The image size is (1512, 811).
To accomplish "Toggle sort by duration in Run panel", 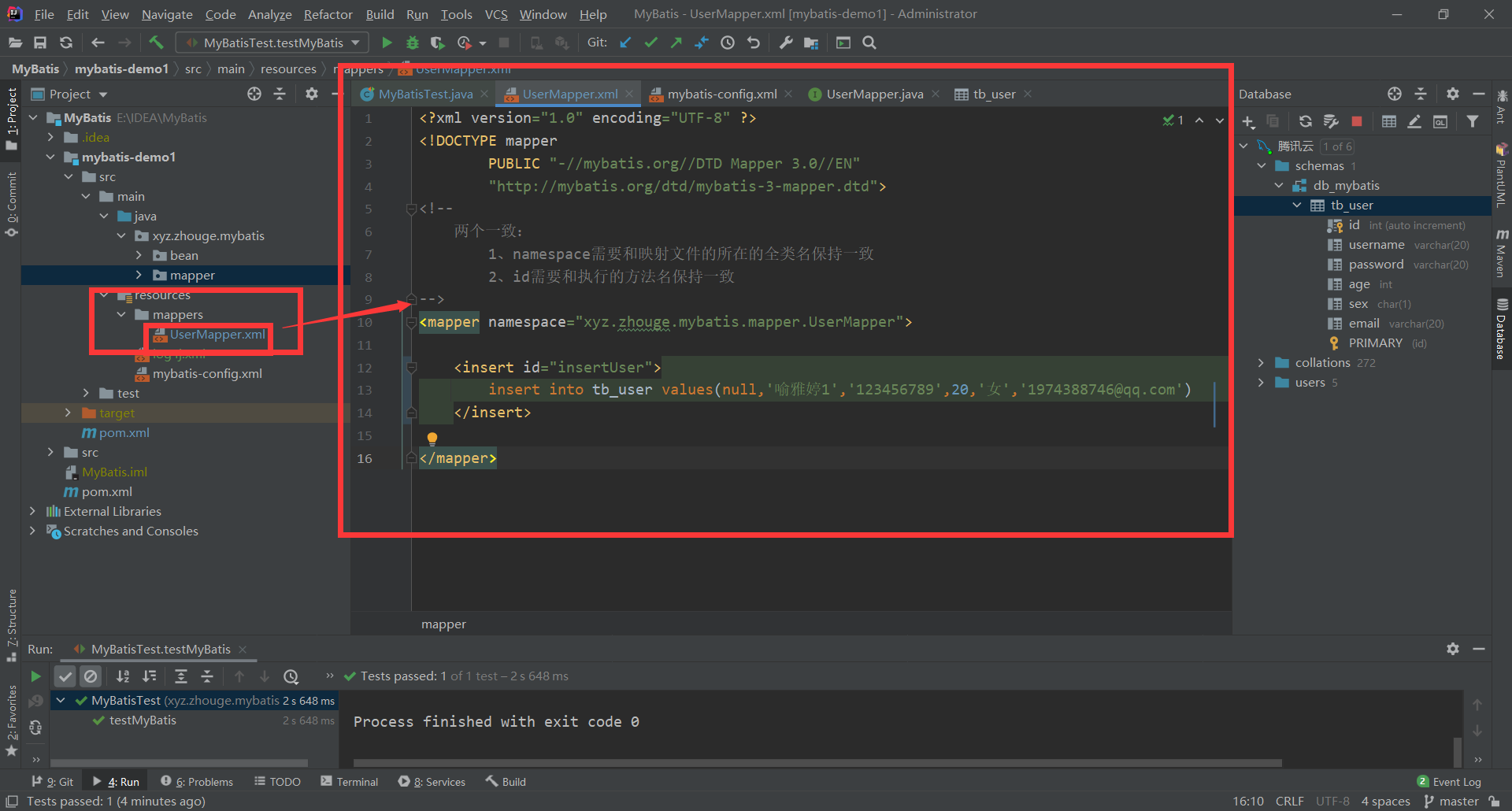I will 149,676.
